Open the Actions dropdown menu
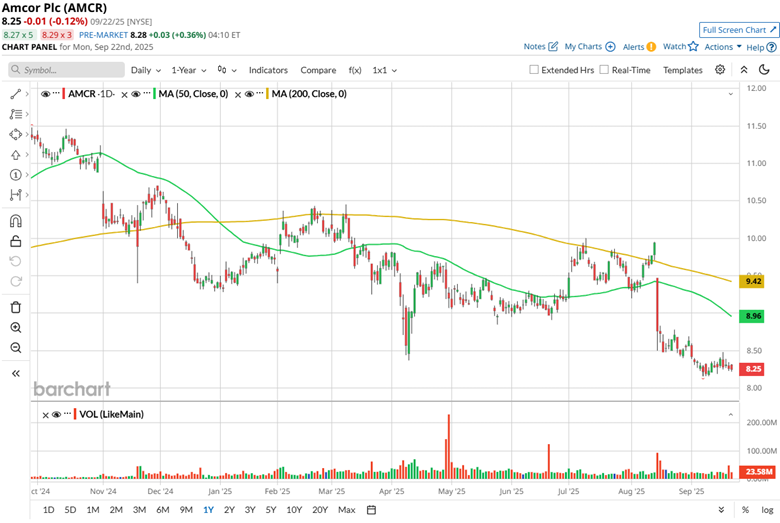This screenshot has height=523, width=780. tap(723, 47)
